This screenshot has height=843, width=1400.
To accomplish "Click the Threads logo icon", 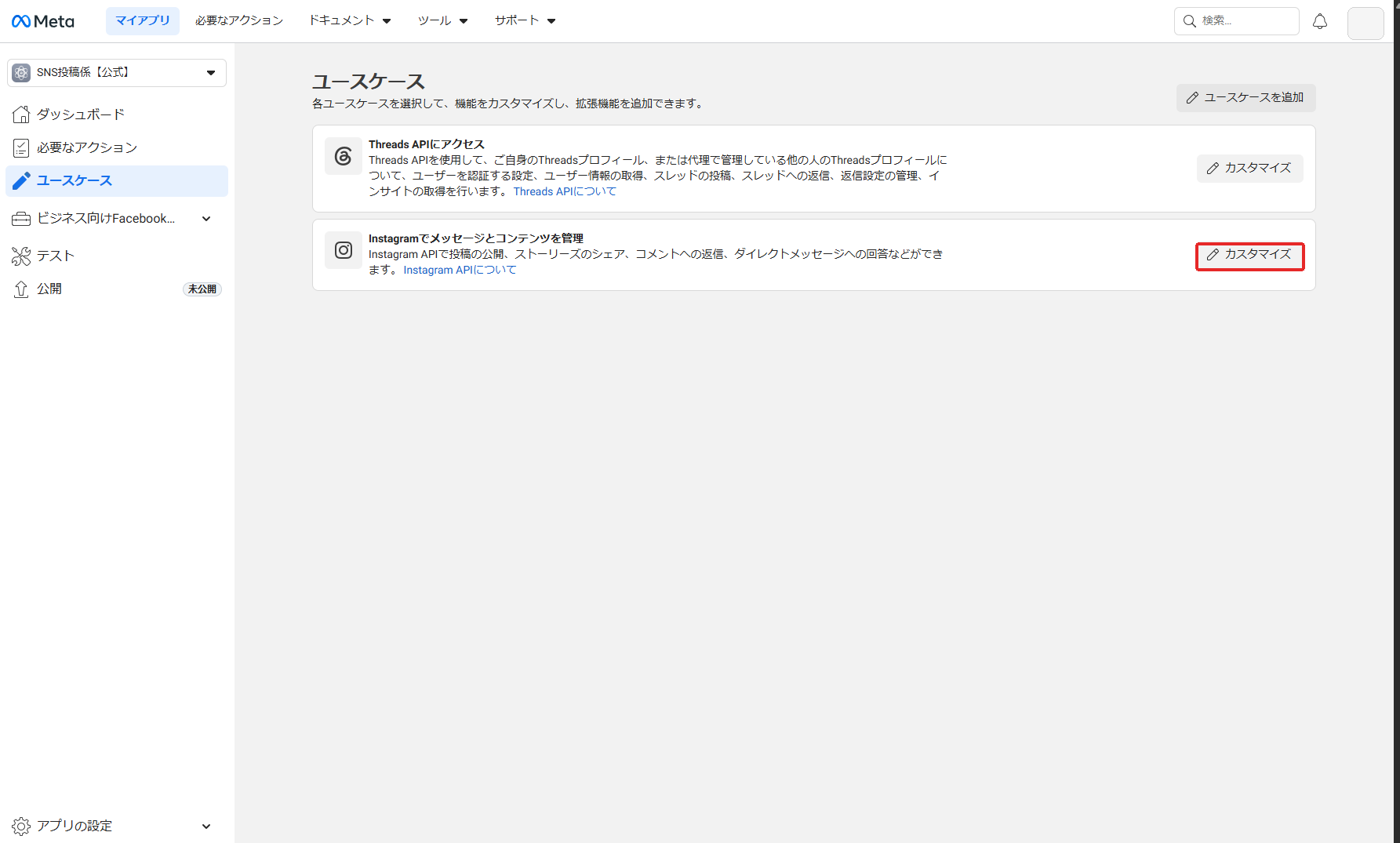I will click(x=344, y=156).
